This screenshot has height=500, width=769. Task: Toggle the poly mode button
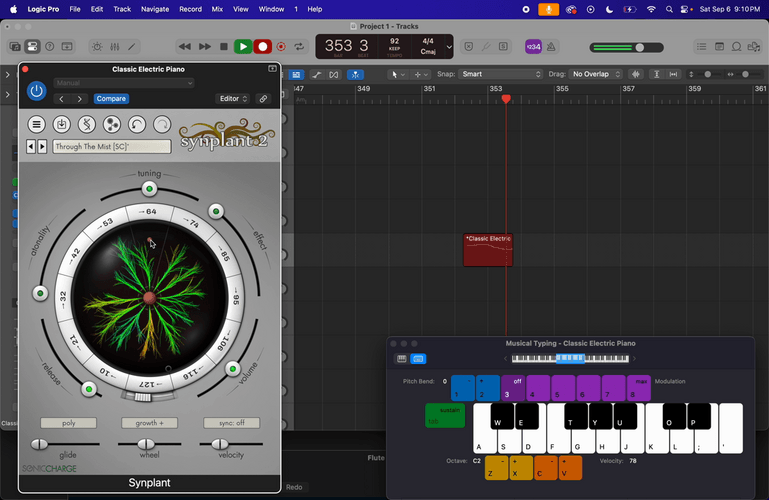pyautogui.click(x=69, y=423)
